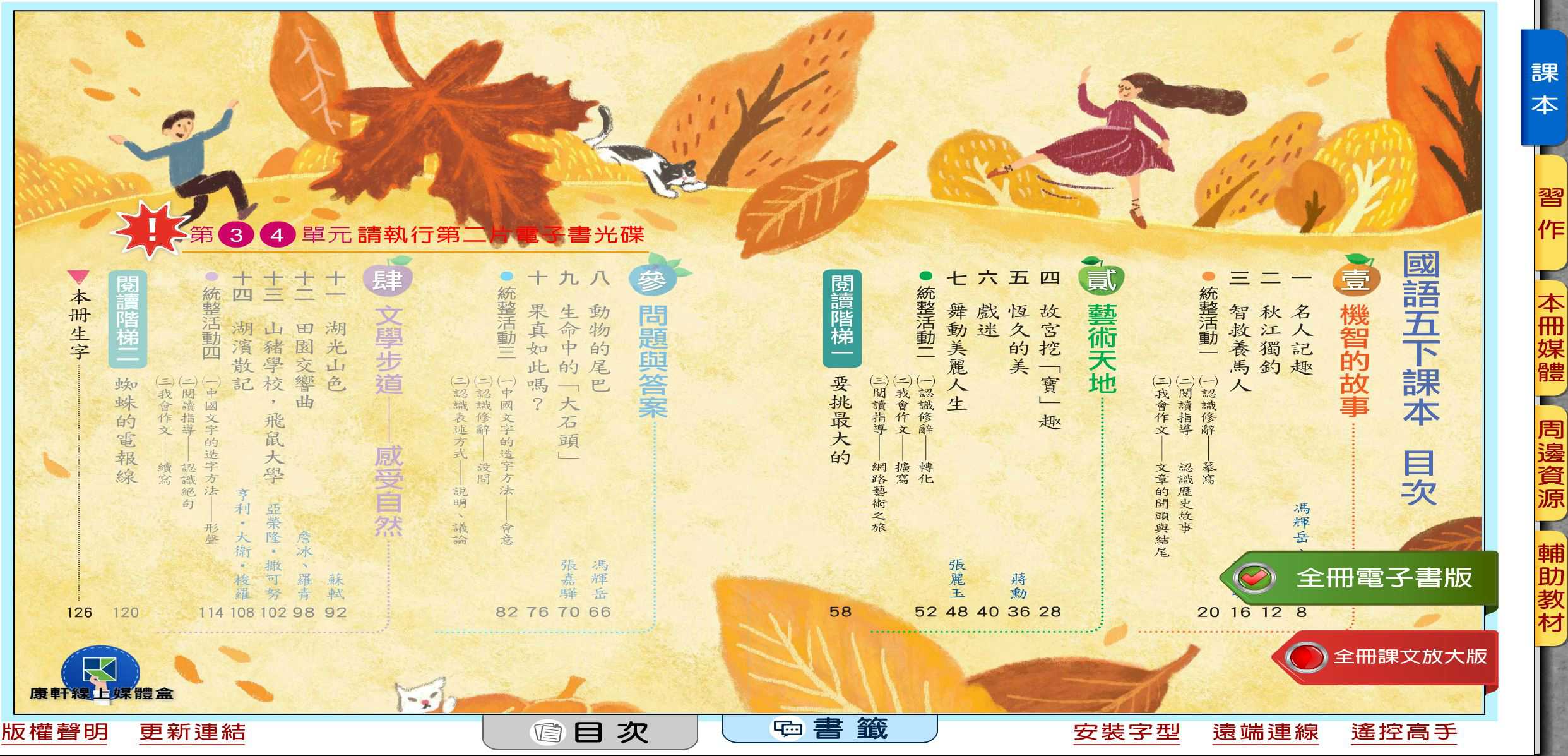
Task: Click unit number 4 circle
Action: 277,236
